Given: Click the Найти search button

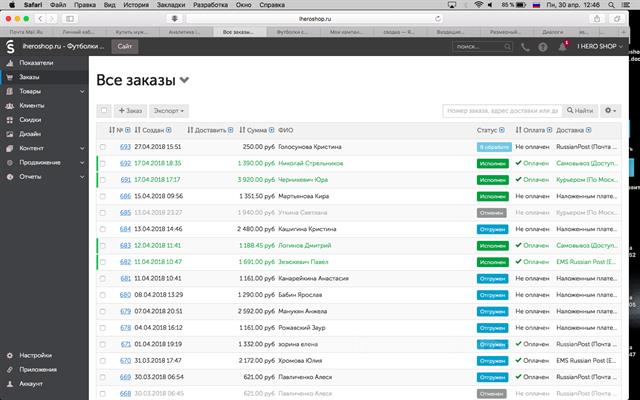Looking at the screenshot, I should point(580,111).
